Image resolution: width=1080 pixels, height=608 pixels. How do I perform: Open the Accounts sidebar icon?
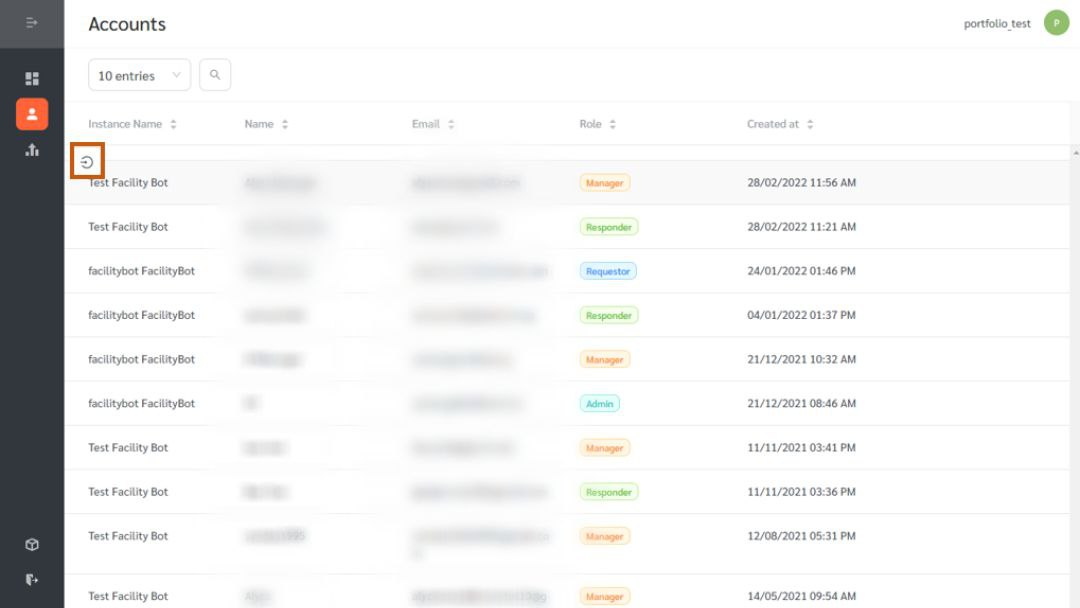(32, 114)
